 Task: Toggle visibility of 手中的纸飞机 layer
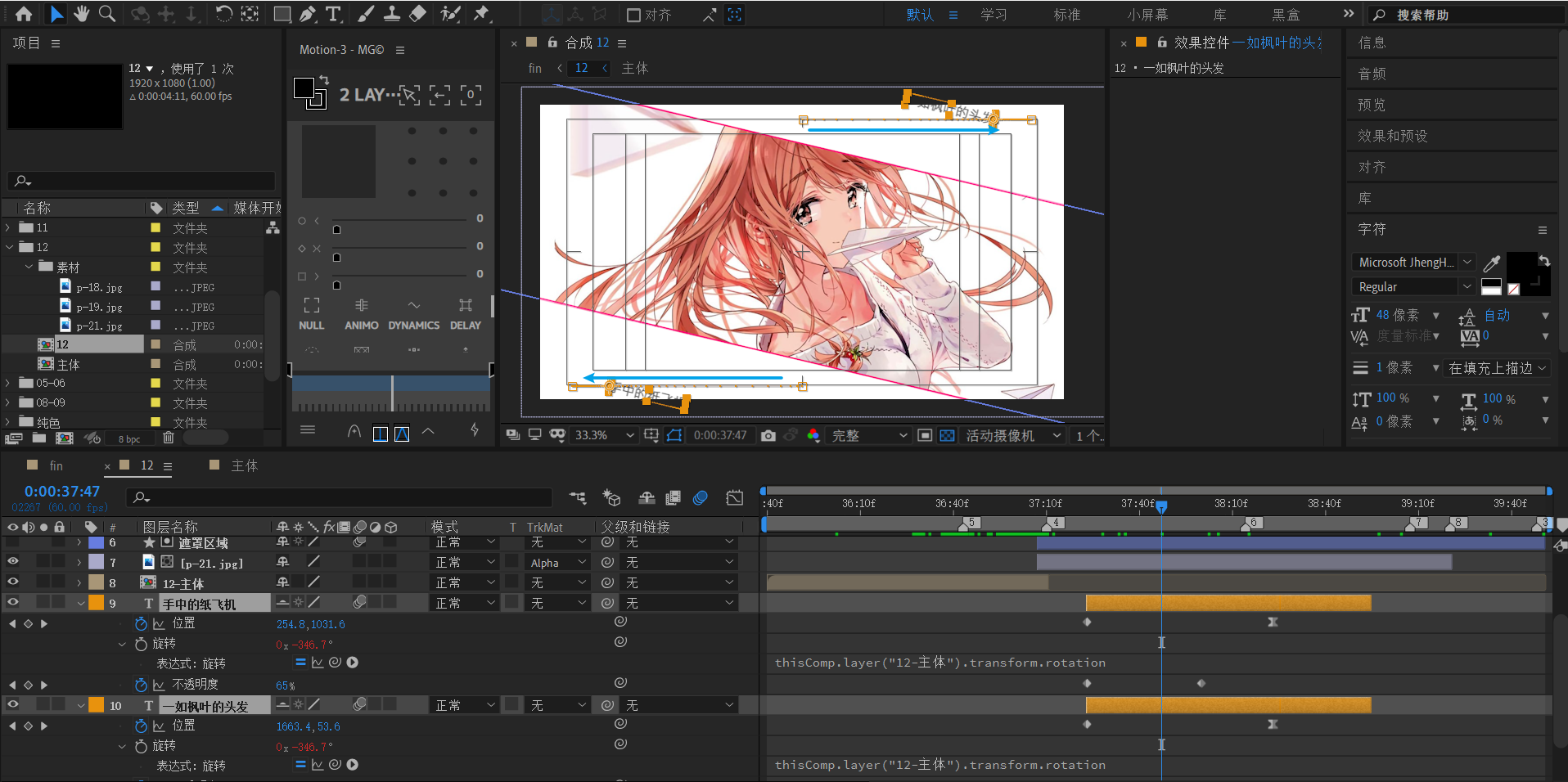click(13, 602)
